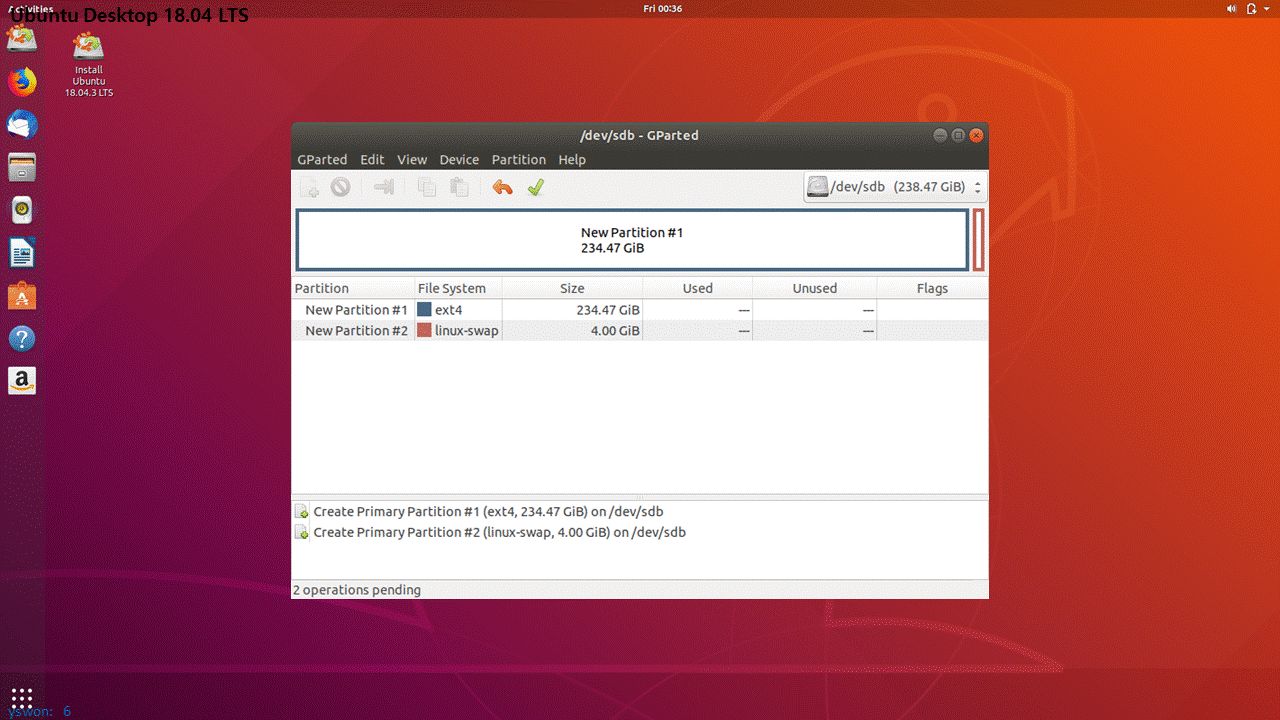Click the Paste partition toolbar icon
Image resolution: width=1280 pixels, height=720 pixels.
click(459, 187)
